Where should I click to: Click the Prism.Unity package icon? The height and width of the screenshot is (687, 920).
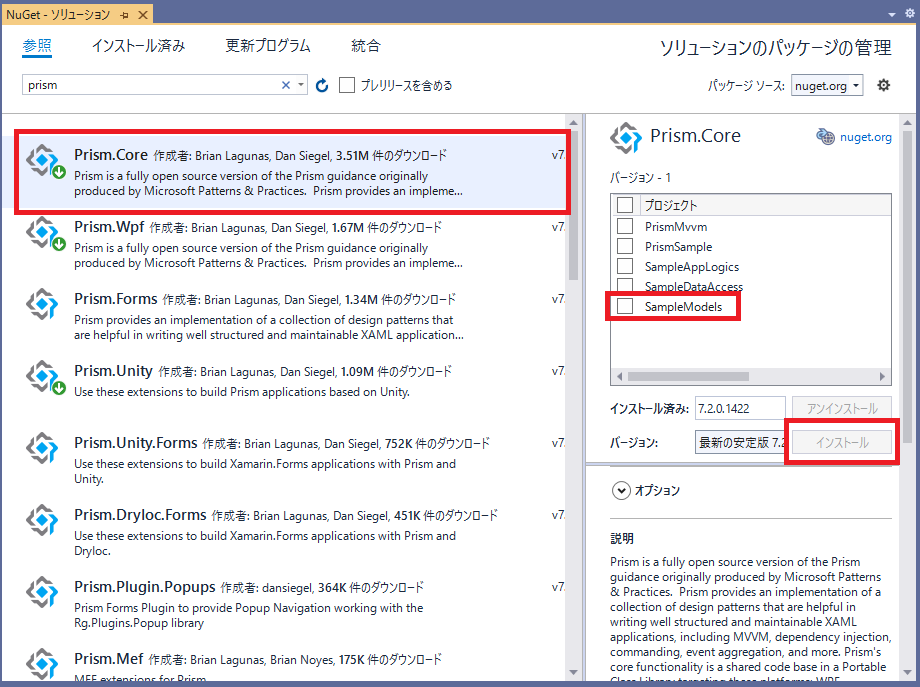[45, 377]
